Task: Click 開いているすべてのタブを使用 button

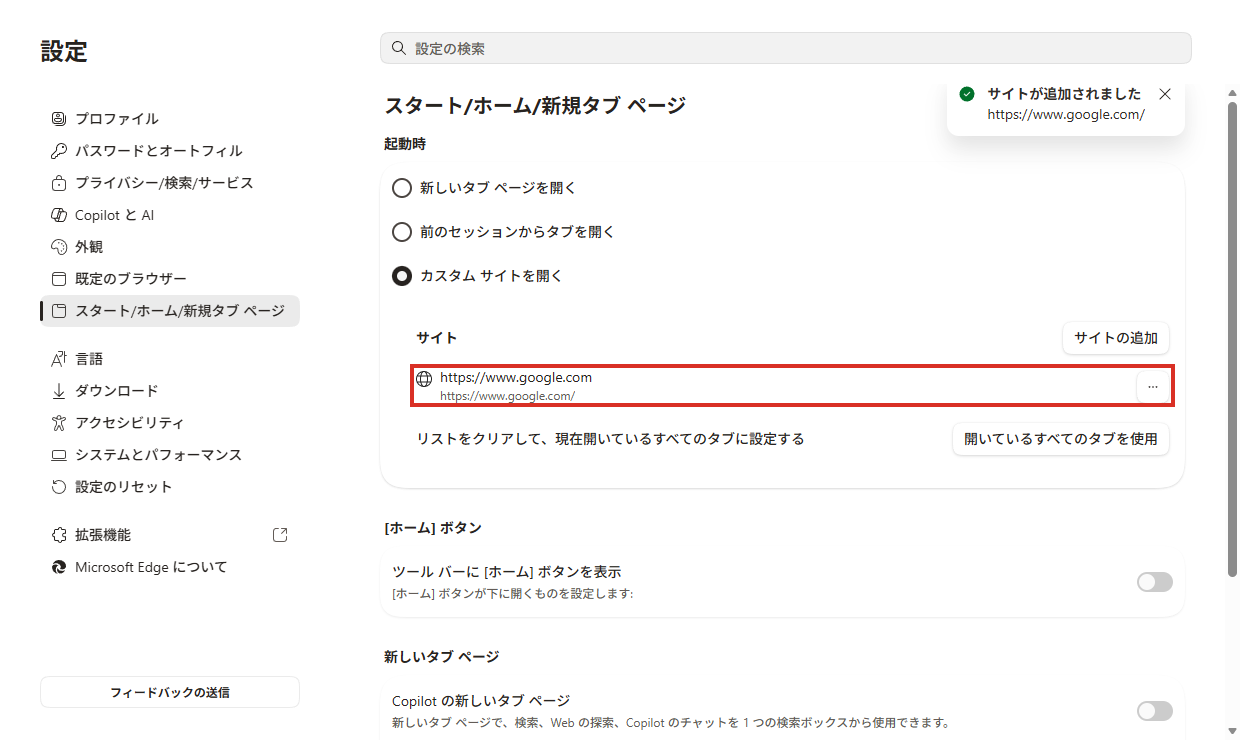Action: [1060, 439]
